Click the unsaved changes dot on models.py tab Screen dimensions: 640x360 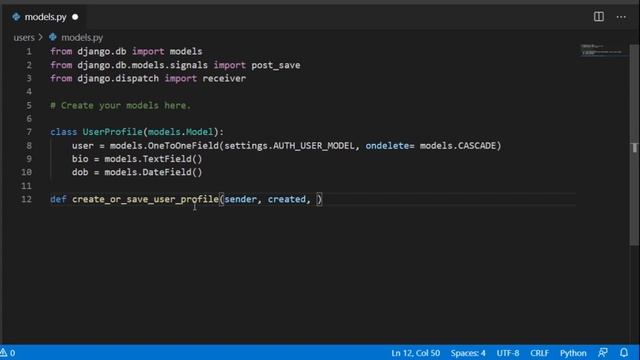[75, 17]
